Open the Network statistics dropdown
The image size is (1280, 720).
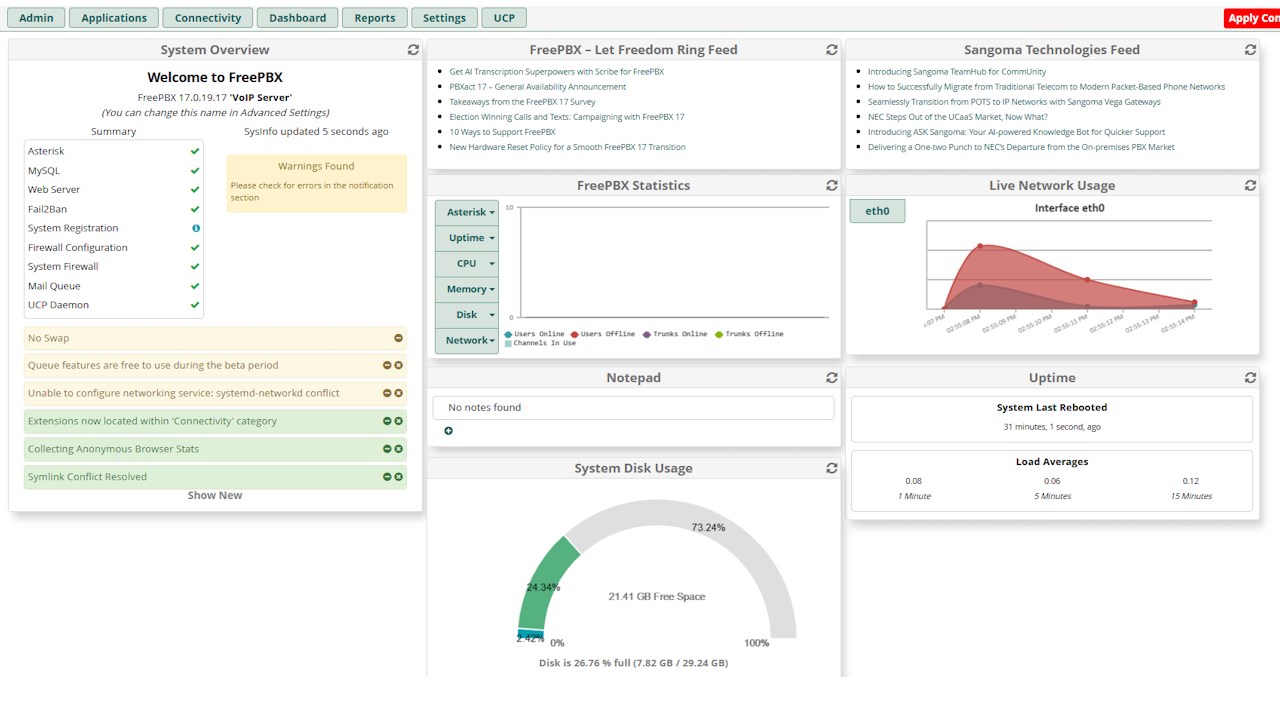point(466,340)
